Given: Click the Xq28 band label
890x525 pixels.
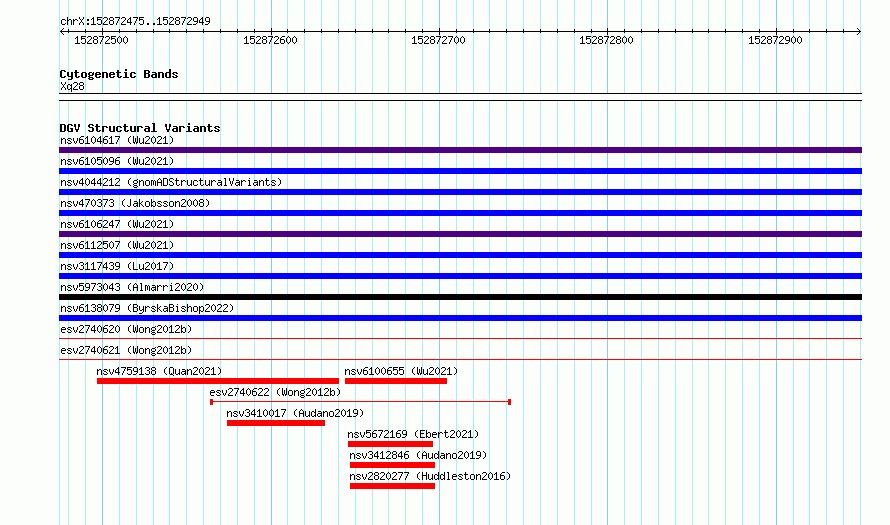Looking at the screenshot, I should pos(72,86).
